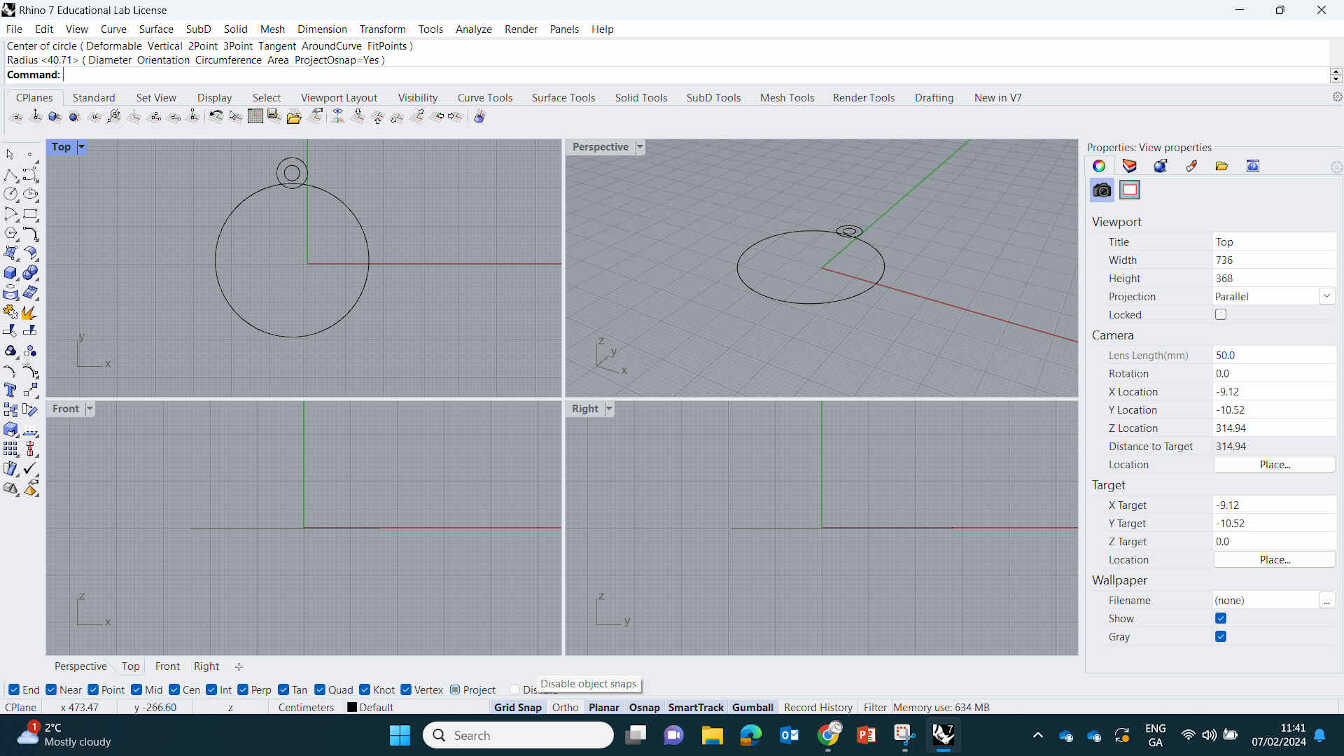Screen dimensions: 1344x756
Task: Open the Front viewport dropdown arrow
Action: tap(89, 409)
